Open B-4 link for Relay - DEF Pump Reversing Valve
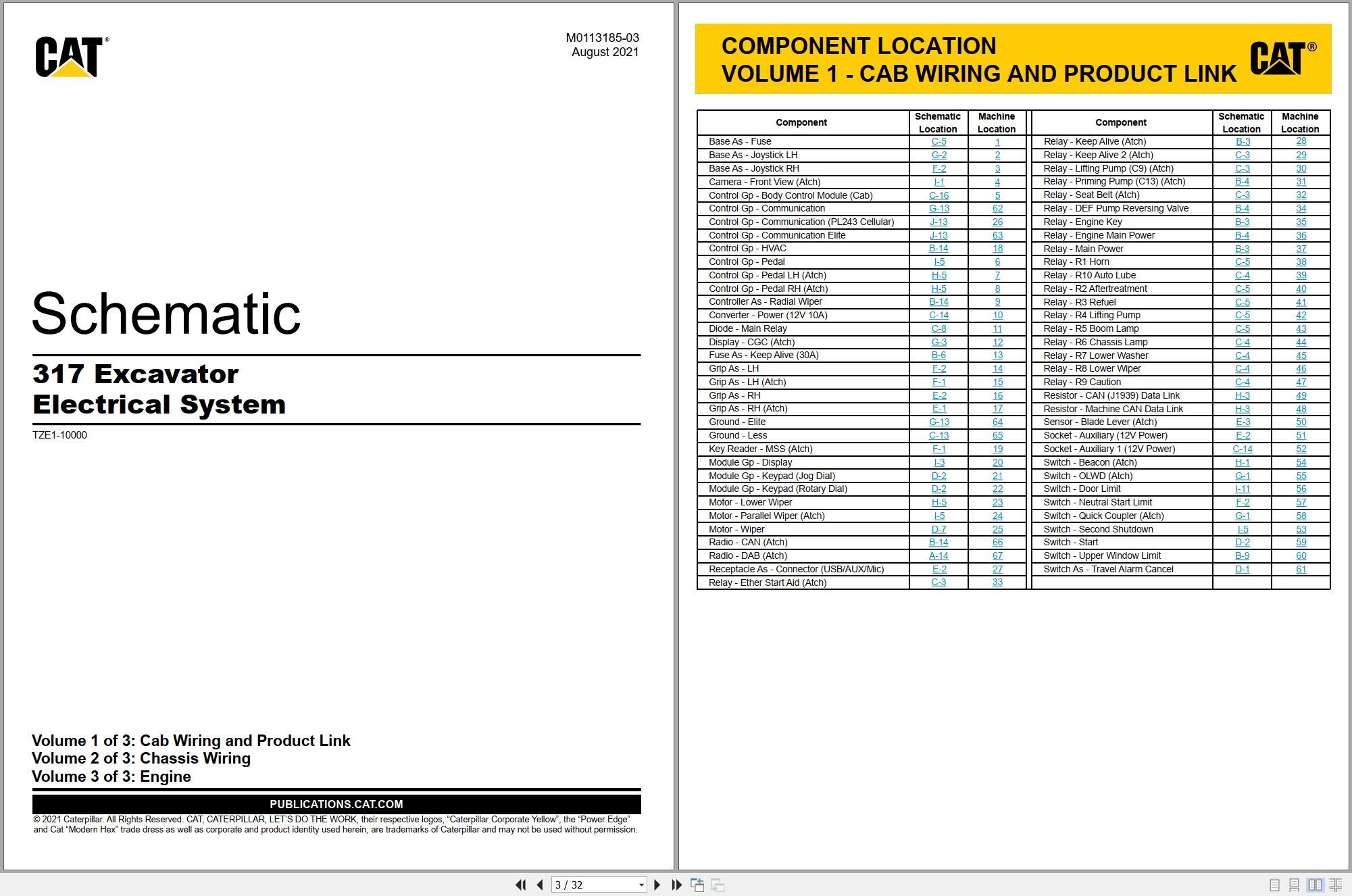 click(1243, 209)
